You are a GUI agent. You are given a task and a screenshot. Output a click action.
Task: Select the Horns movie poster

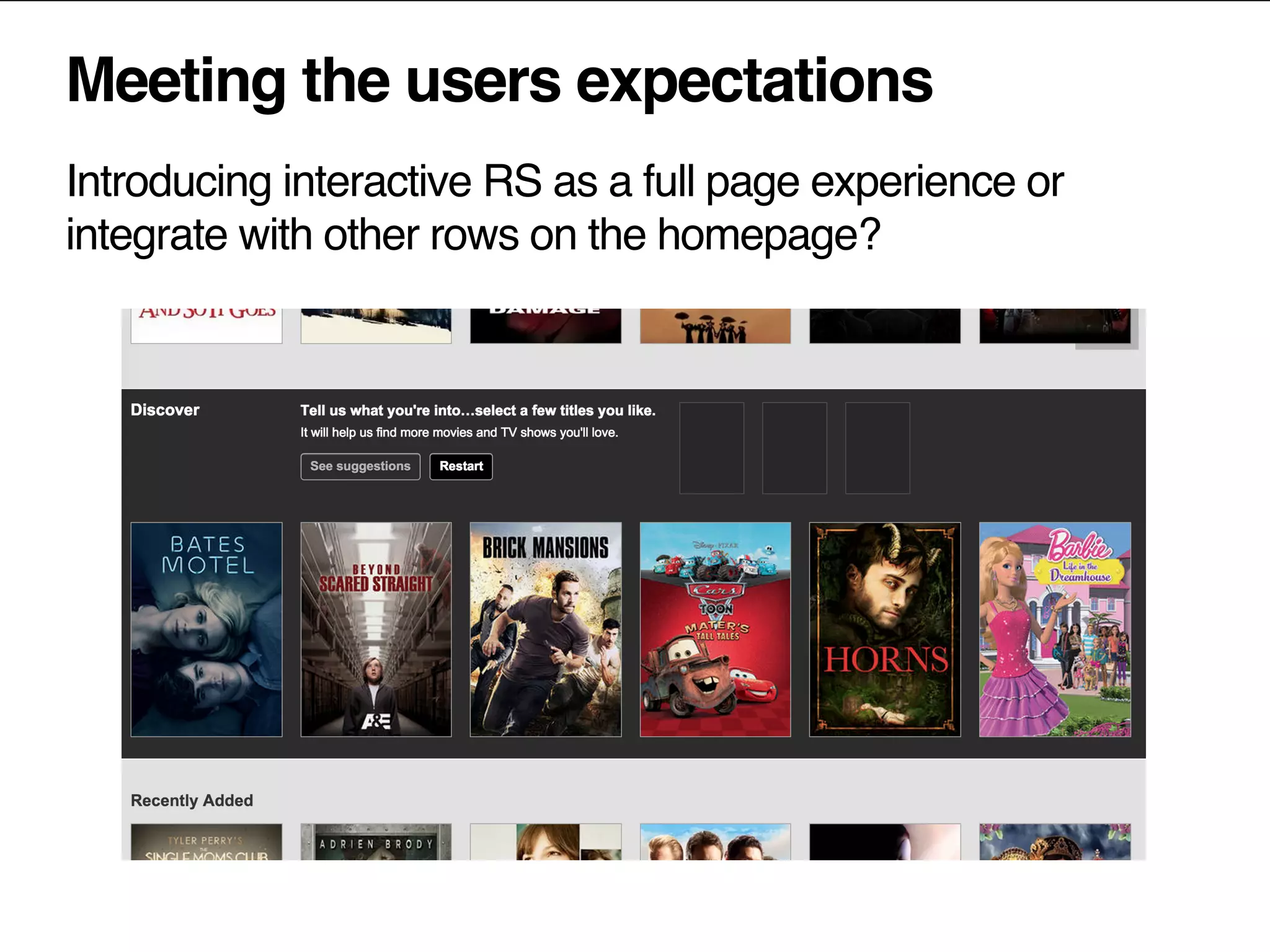coord(885,629)
